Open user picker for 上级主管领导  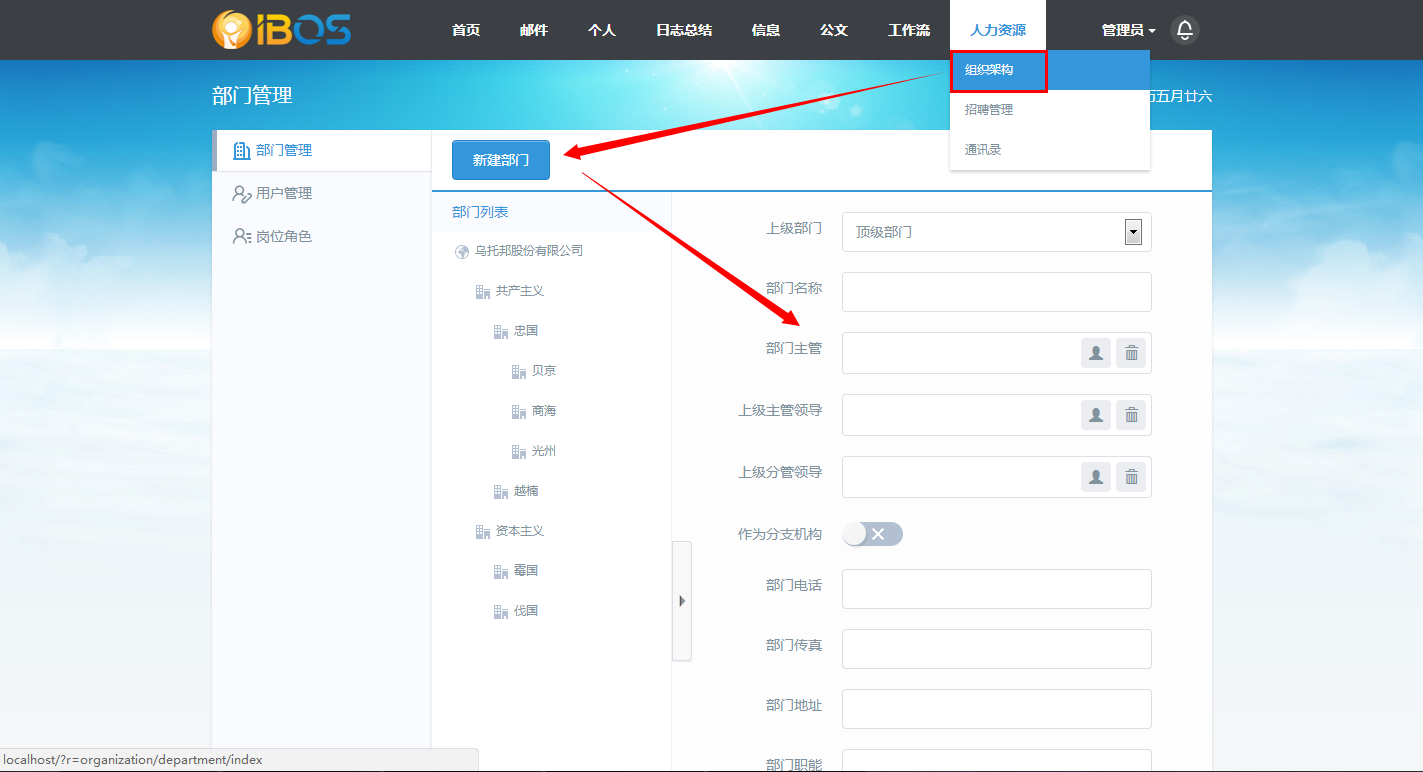(1096, 415)
